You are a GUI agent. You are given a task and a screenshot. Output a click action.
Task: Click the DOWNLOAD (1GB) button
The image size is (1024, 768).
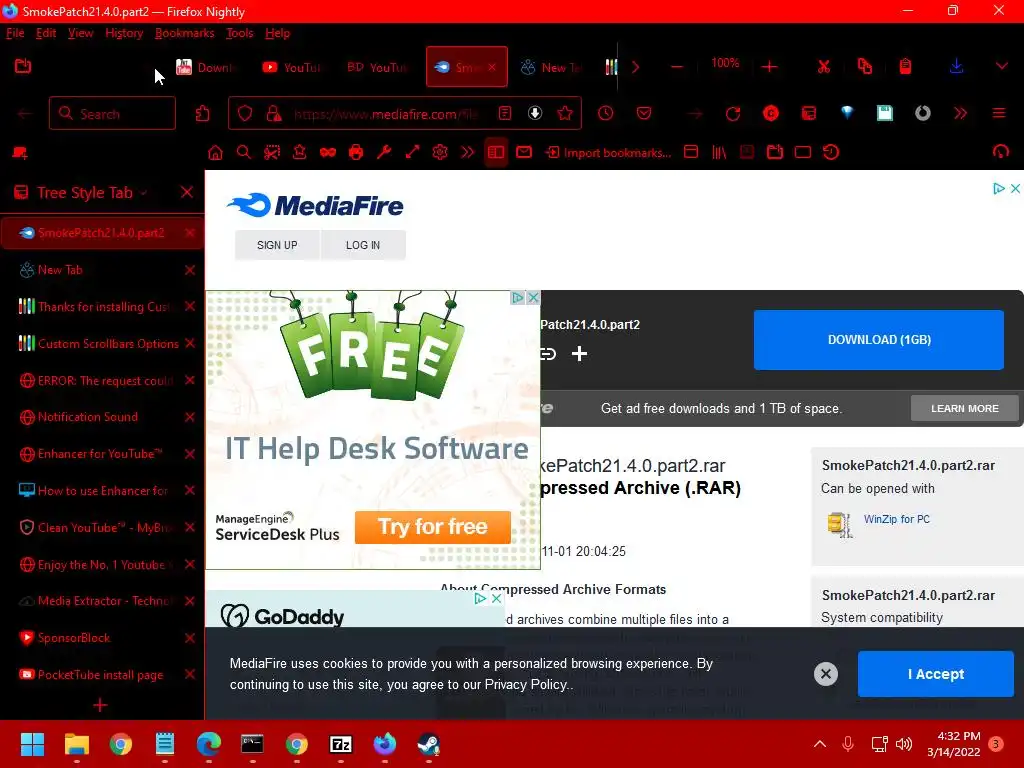point(878,340)
